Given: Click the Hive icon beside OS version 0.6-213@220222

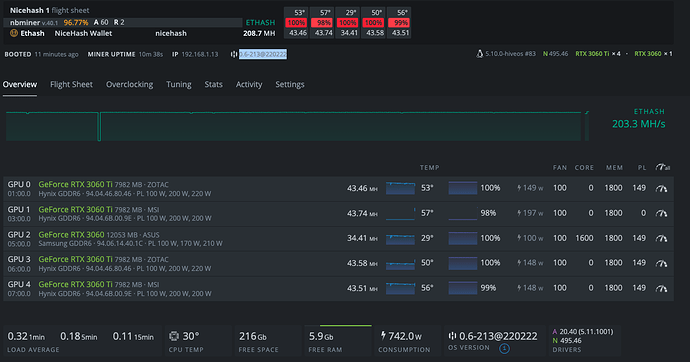Looking at the screenshot, I should (x=452, y=336).
